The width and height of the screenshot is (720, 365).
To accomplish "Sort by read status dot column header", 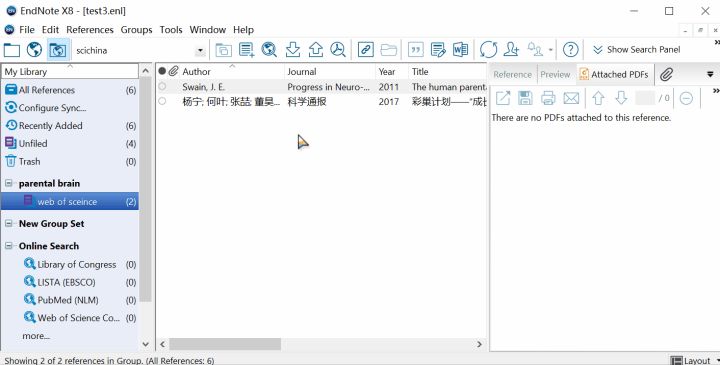I will [x=162, y=71].
